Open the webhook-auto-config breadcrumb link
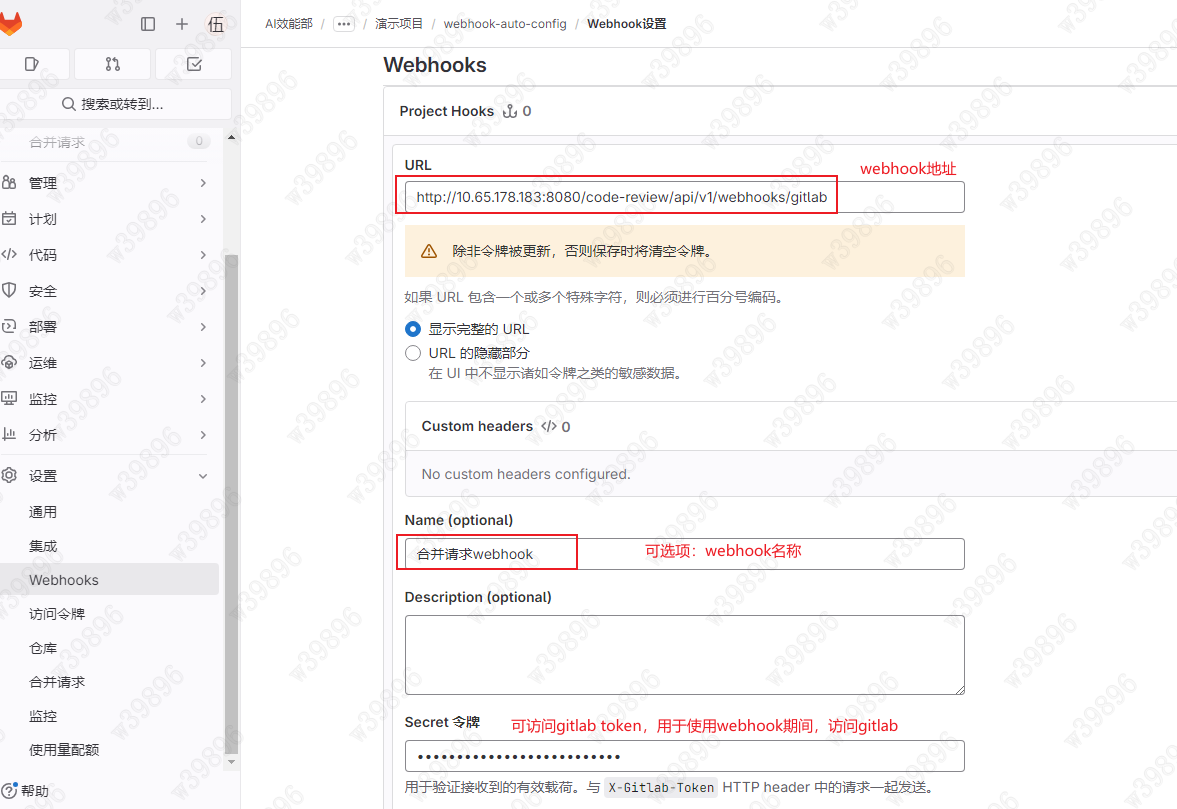 [505, 23]
